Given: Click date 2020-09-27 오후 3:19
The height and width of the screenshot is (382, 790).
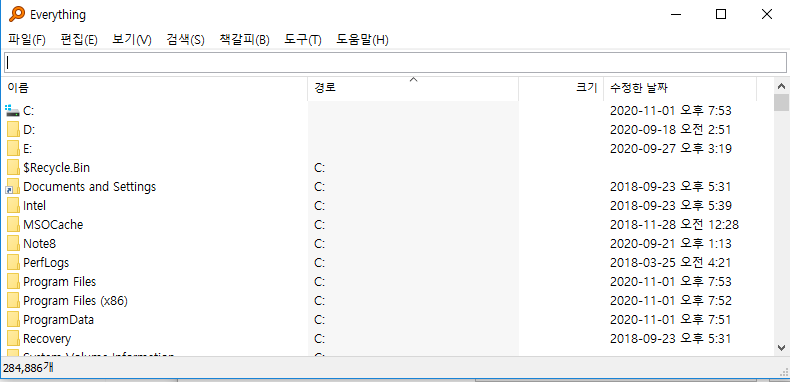Looking at the screenshot, I should [671, 149].
